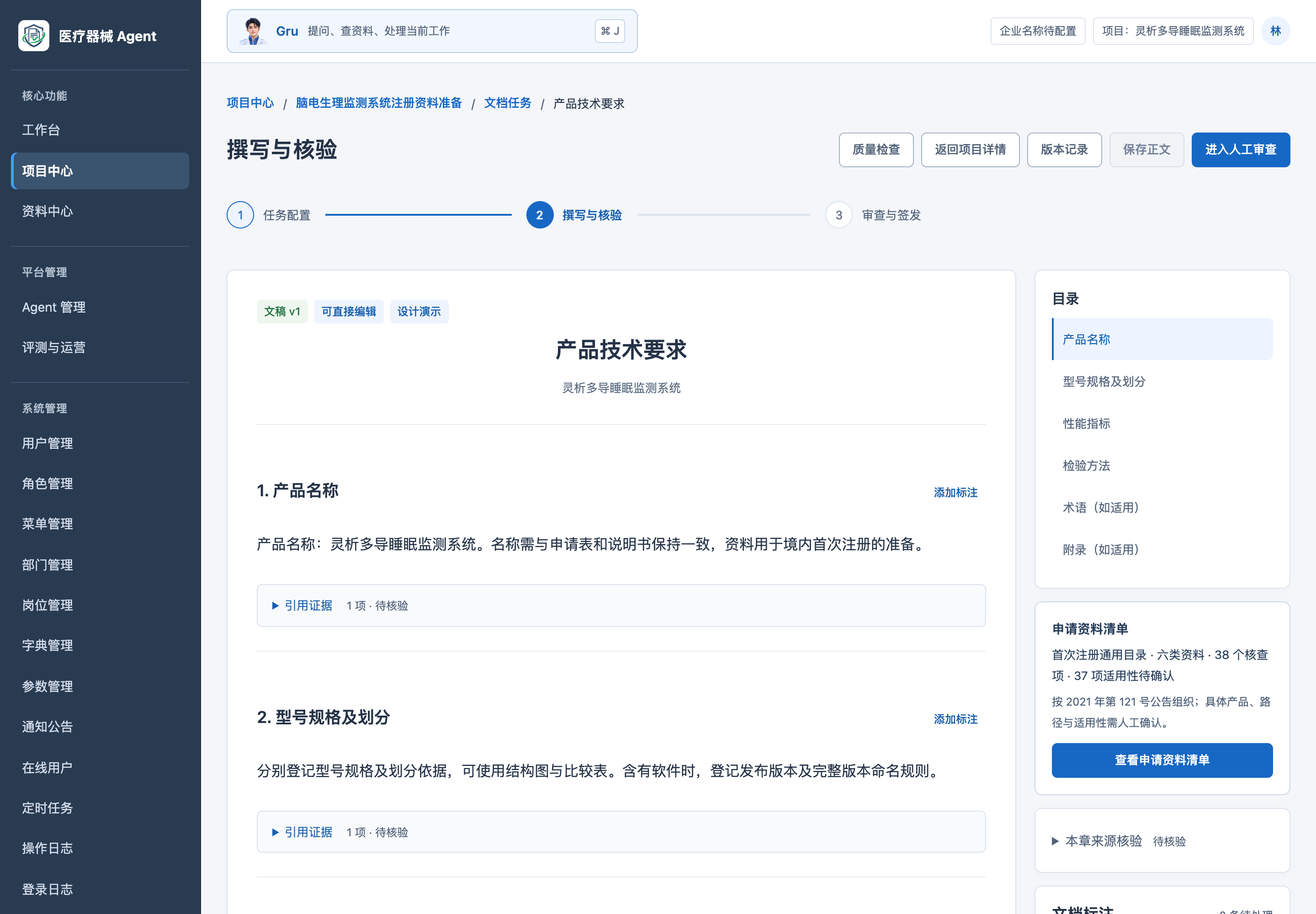Open 用户管理 in sidebar
Image resolution: width=1316 pixels, height=914 pixels.
pos(100,443)
